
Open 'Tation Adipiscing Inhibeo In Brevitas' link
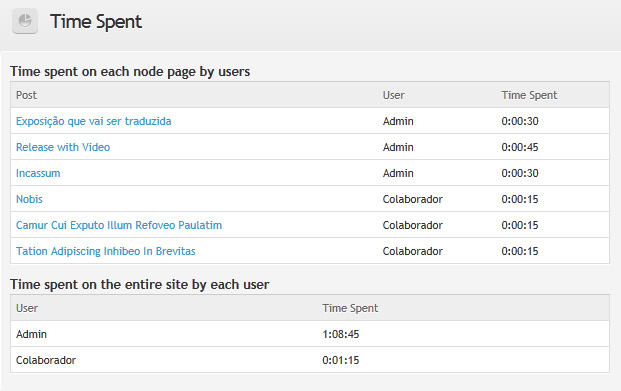[106, 251]
